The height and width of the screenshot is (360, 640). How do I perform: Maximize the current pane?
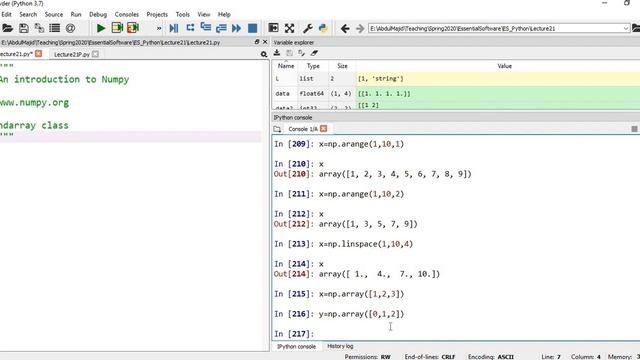tap(273, 28)
